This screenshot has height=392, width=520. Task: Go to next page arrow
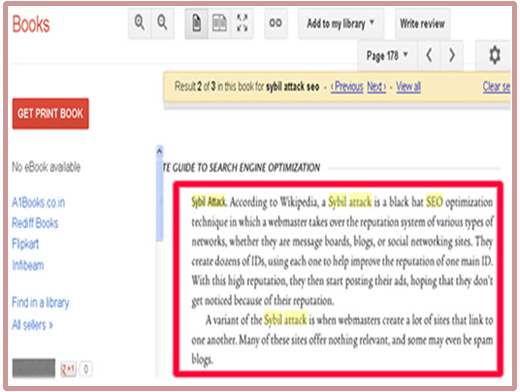coord(452,55)
